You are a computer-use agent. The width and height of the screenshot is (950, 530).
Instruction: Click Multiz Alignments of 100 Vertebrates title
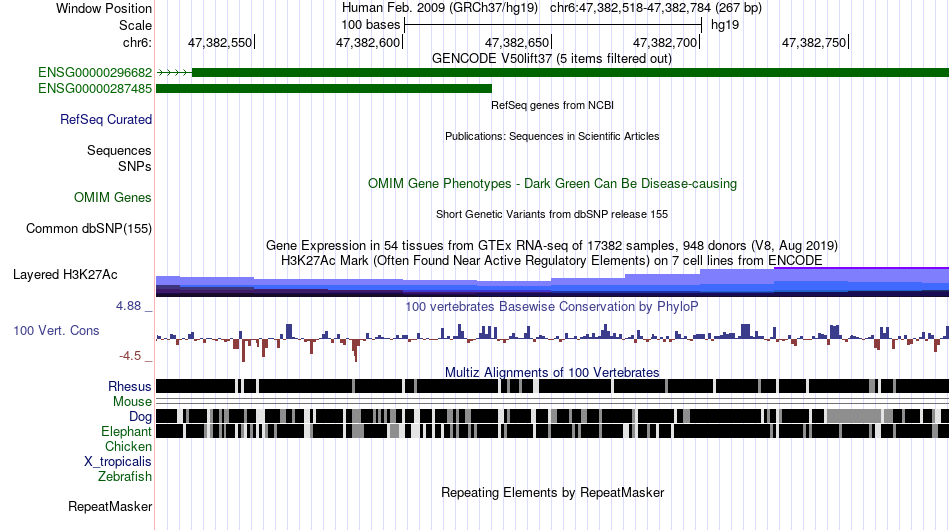[552, 372]
